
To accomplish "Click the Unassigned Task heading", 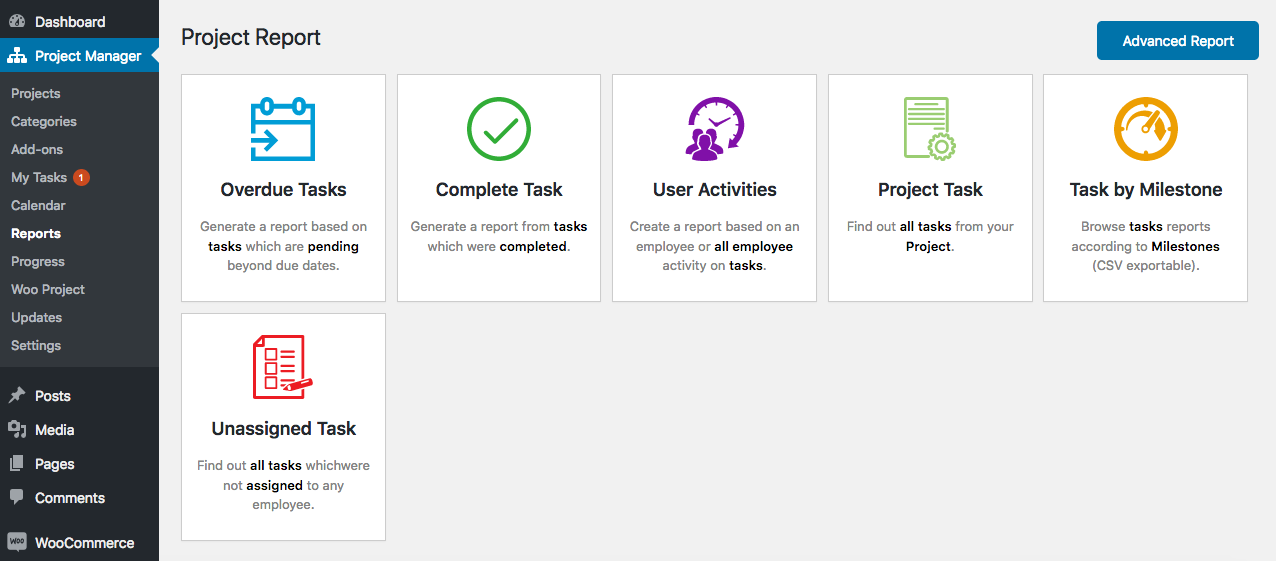I will point(284,429).
